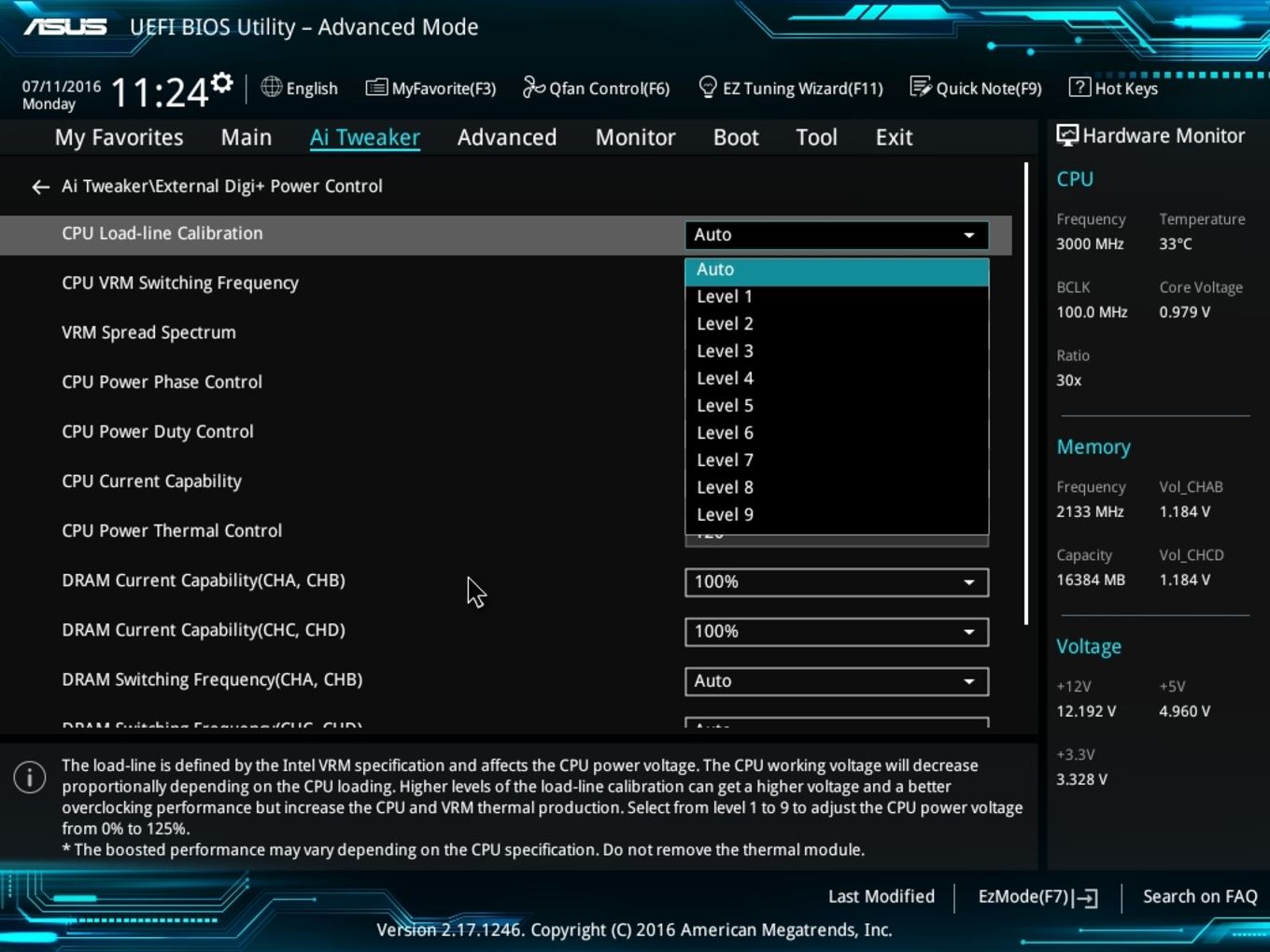This screenshot has height=952, width=1270.
Task: Click the clock settings gear icon
Action: click(221, 82)
